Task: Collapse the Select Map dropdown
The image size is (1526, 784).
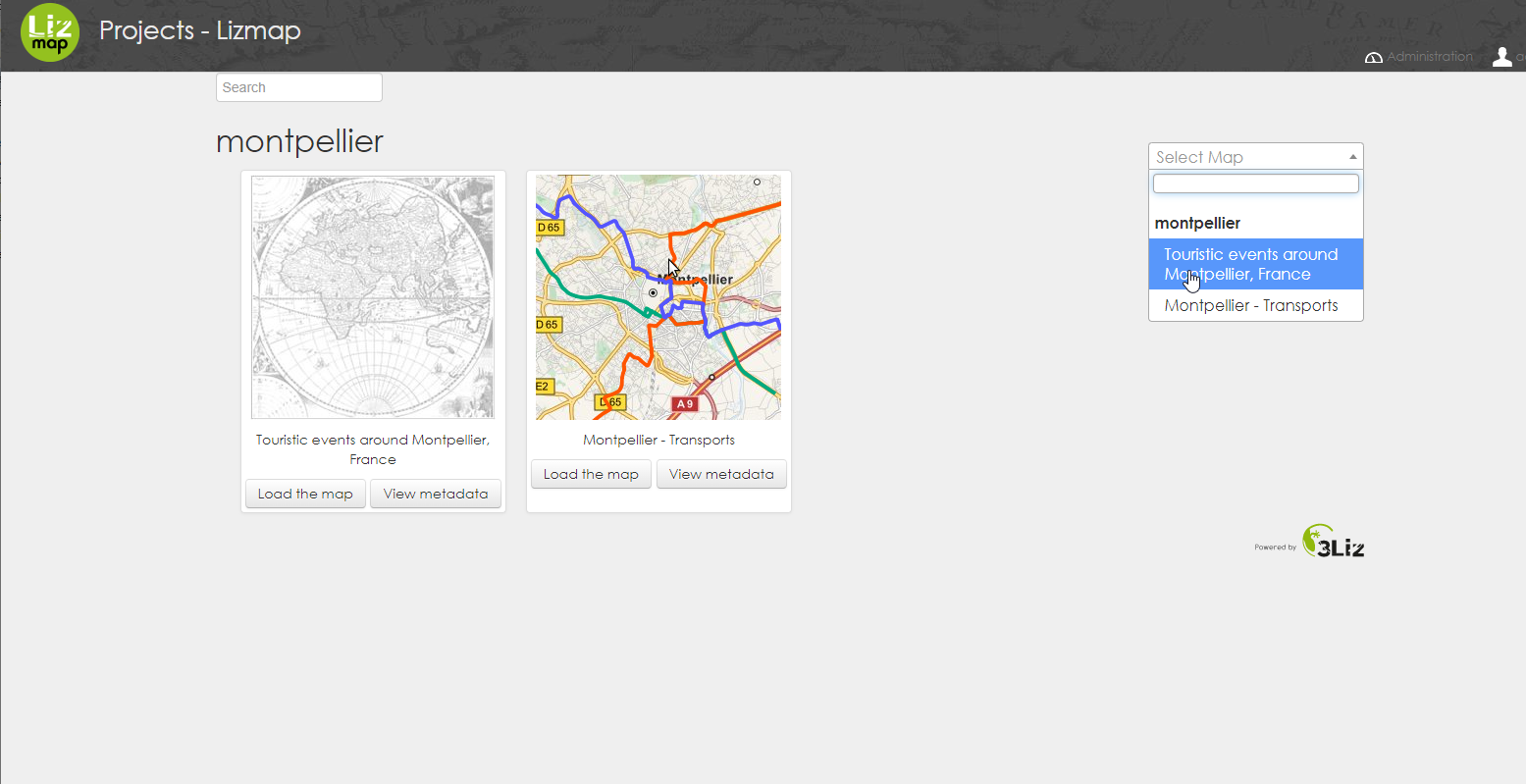Action: pos(1256,157)
